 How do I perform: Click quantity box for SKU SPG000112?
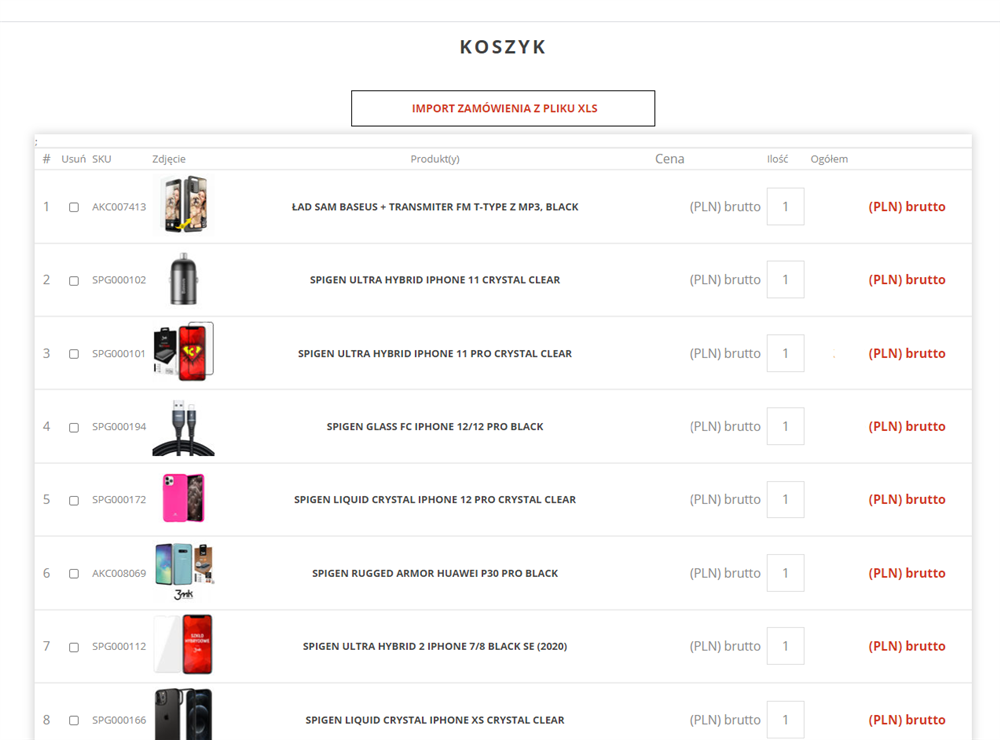(x=785, y=646)
